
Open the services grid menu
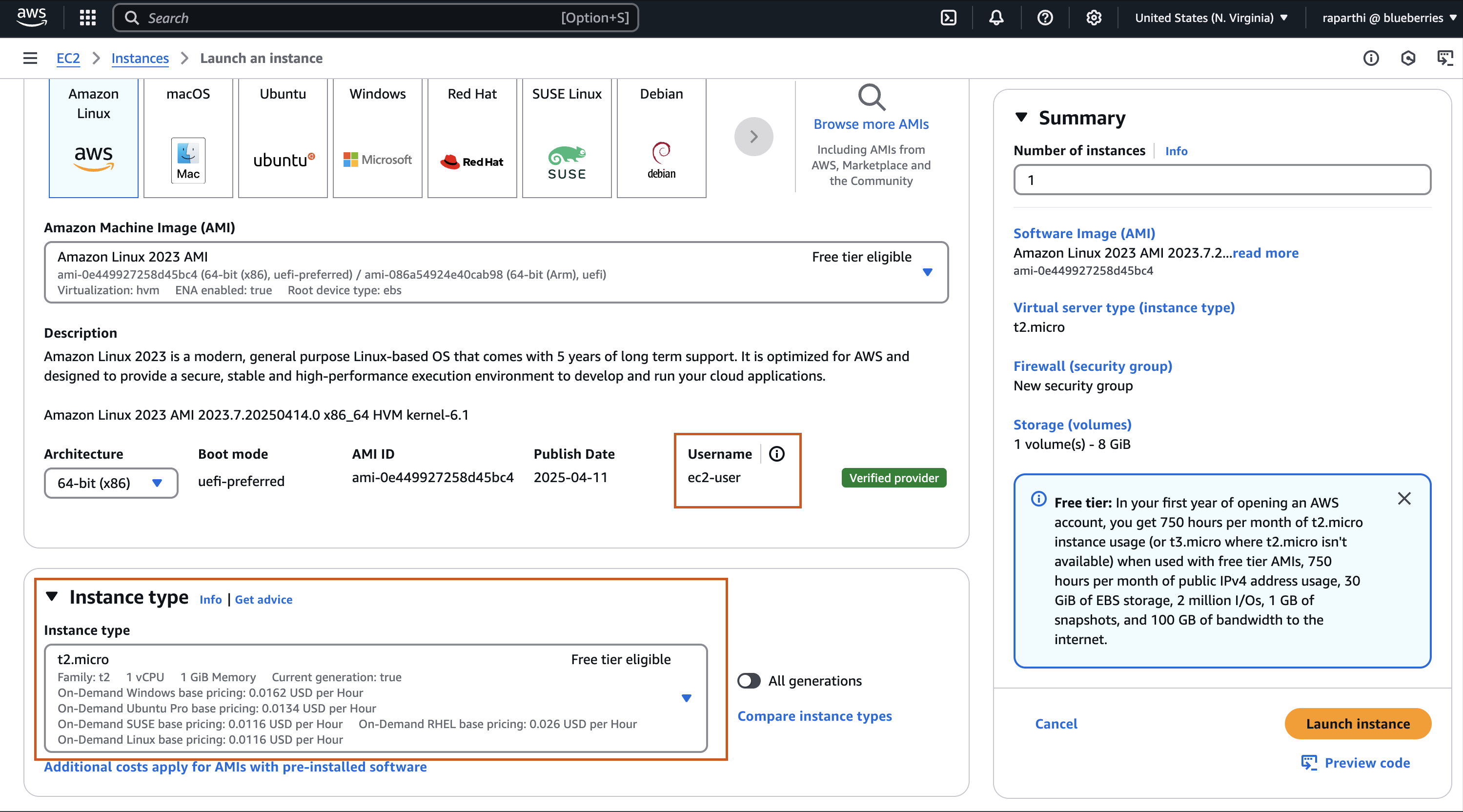pos(87,18)
